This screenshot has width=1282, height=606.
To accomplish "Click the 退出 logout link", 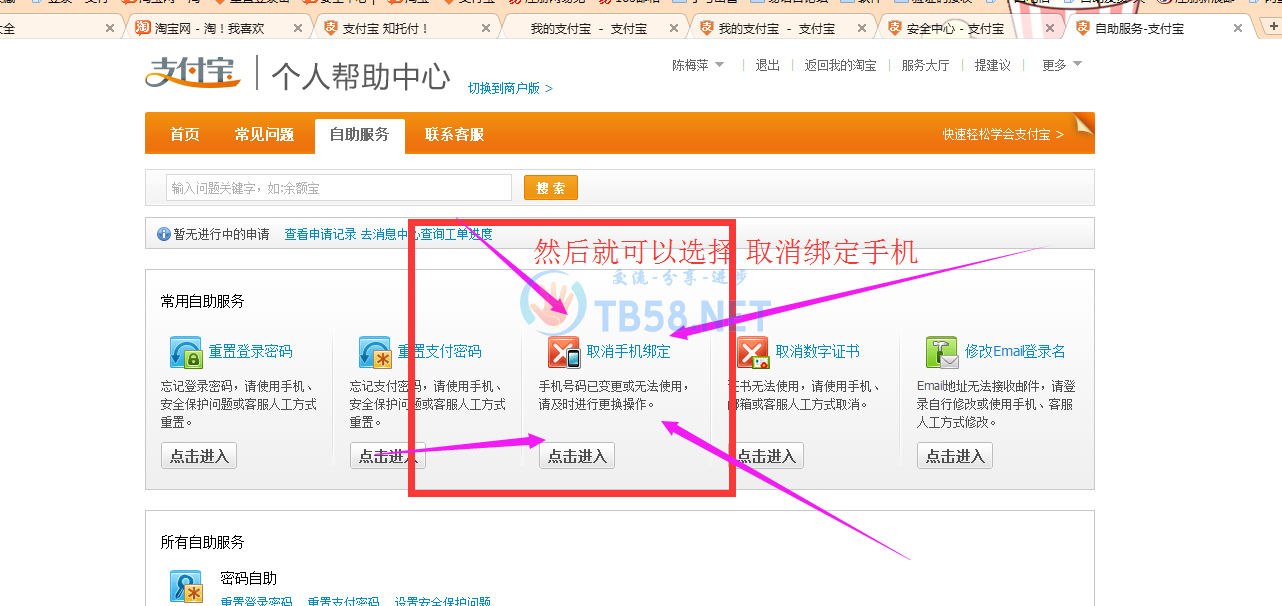I will (768, 65).
